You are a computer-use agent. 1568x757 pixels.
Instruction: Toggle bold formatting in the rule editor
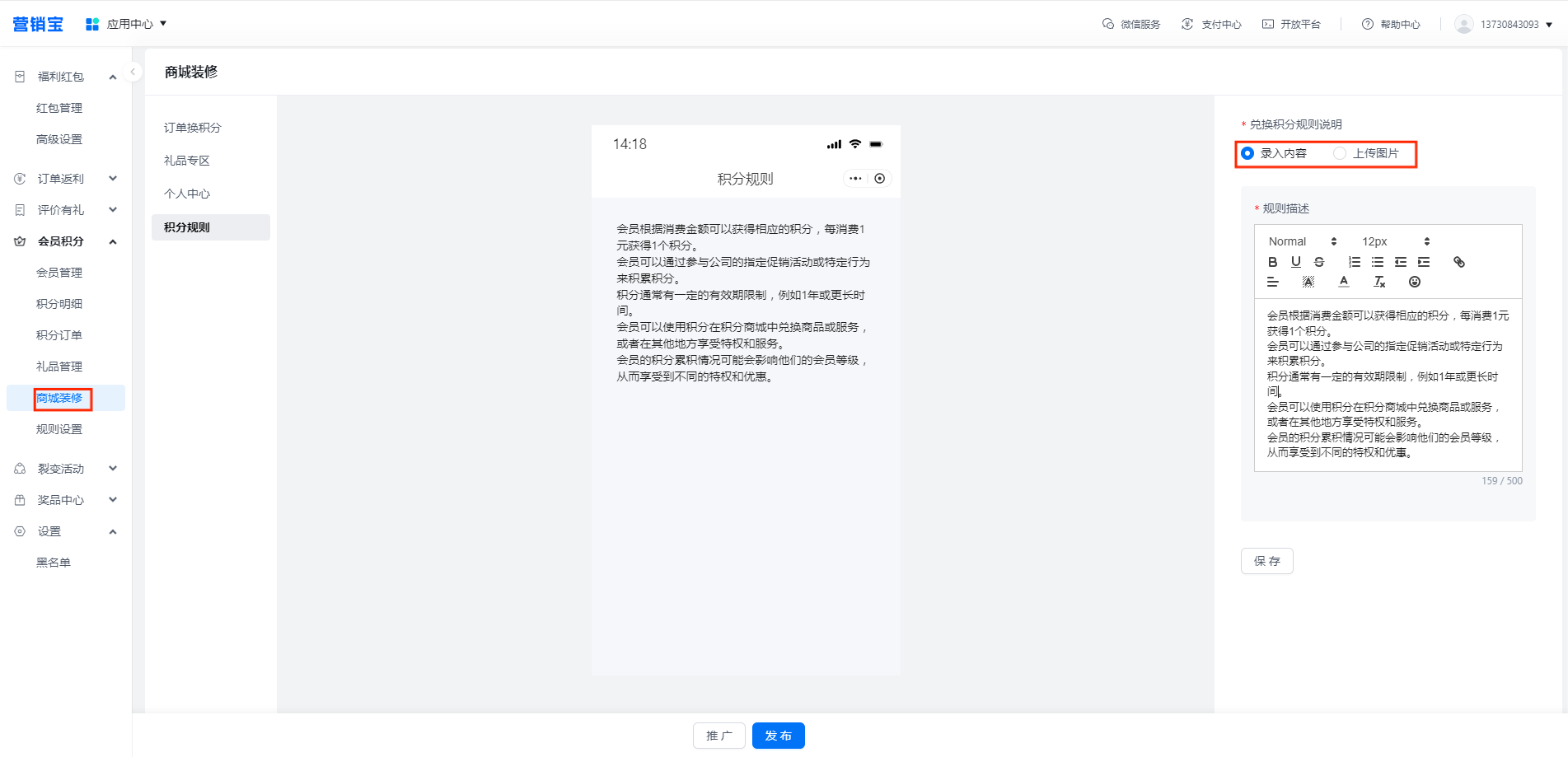[x=1273, y=262]
